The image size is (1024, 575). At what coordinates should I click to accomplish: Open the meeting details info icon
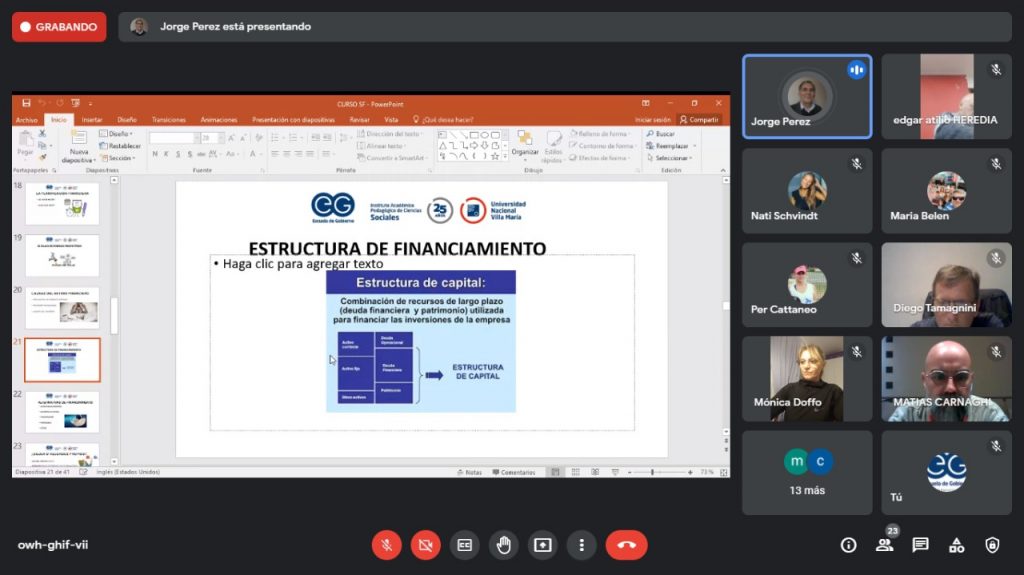849,545
